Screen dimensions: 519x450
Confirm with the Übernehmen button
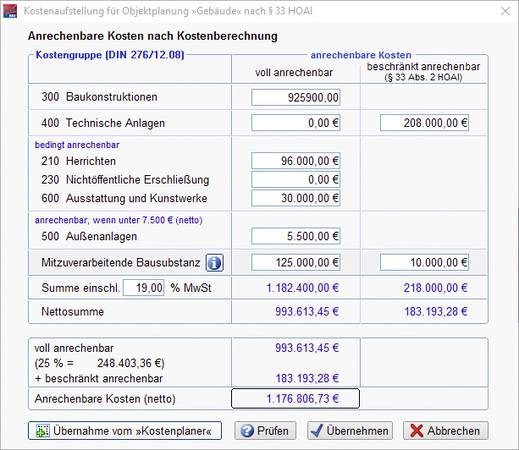(x=350, y=431)
